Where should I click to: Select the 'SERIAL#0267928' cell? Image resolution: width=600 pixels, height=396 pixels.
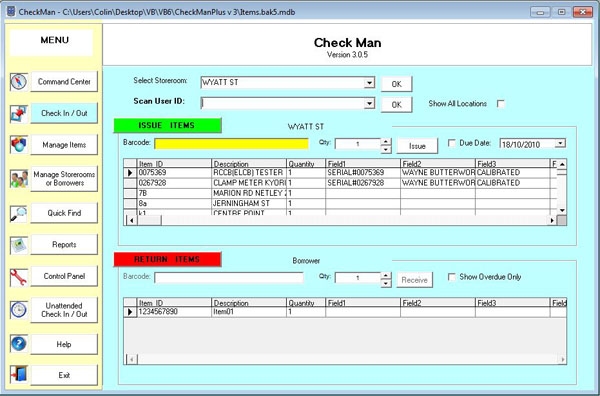coord(363,183)
